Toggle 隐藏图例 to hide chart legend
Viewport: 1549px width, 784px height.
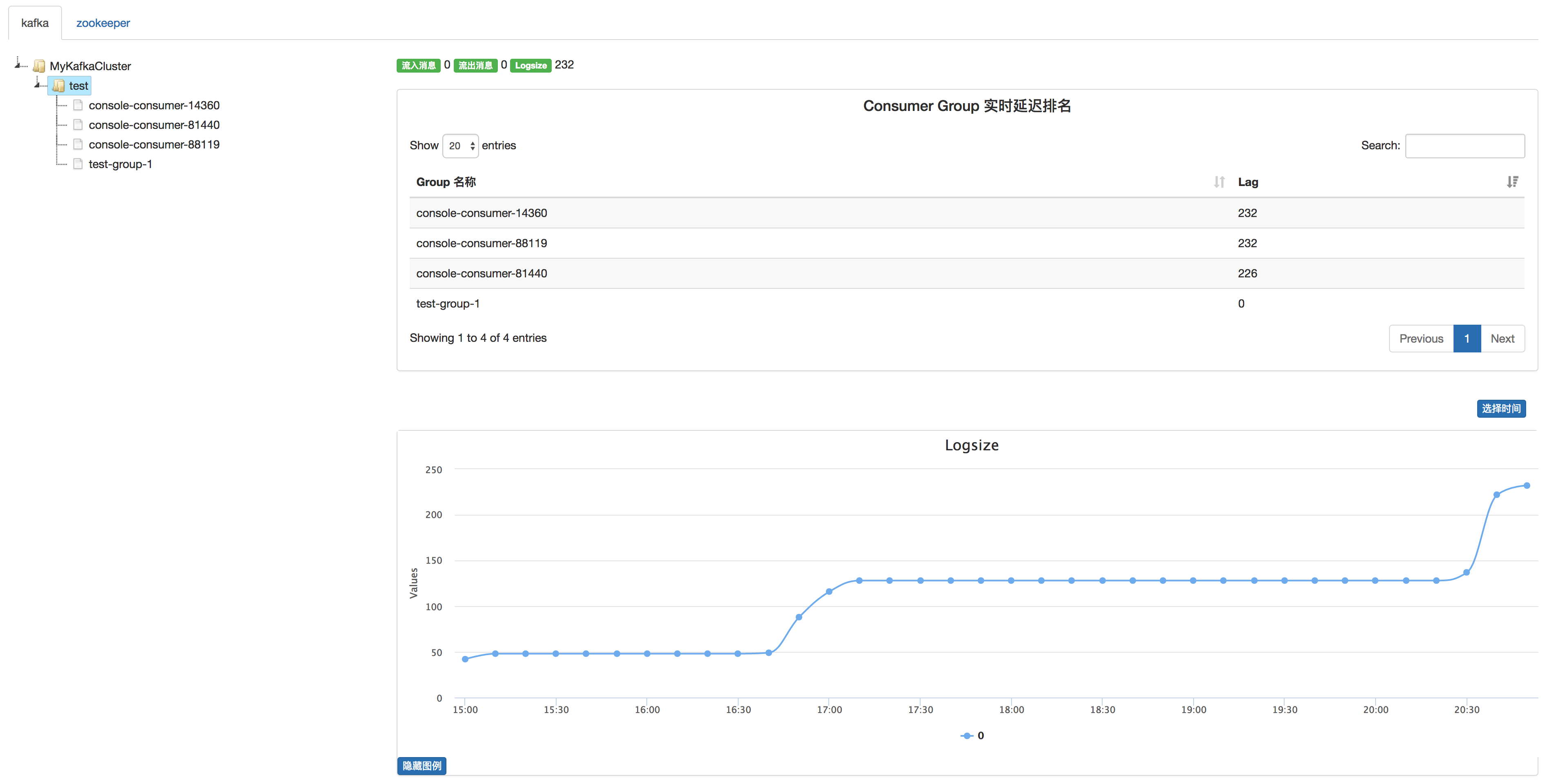(x=422, y=765)
